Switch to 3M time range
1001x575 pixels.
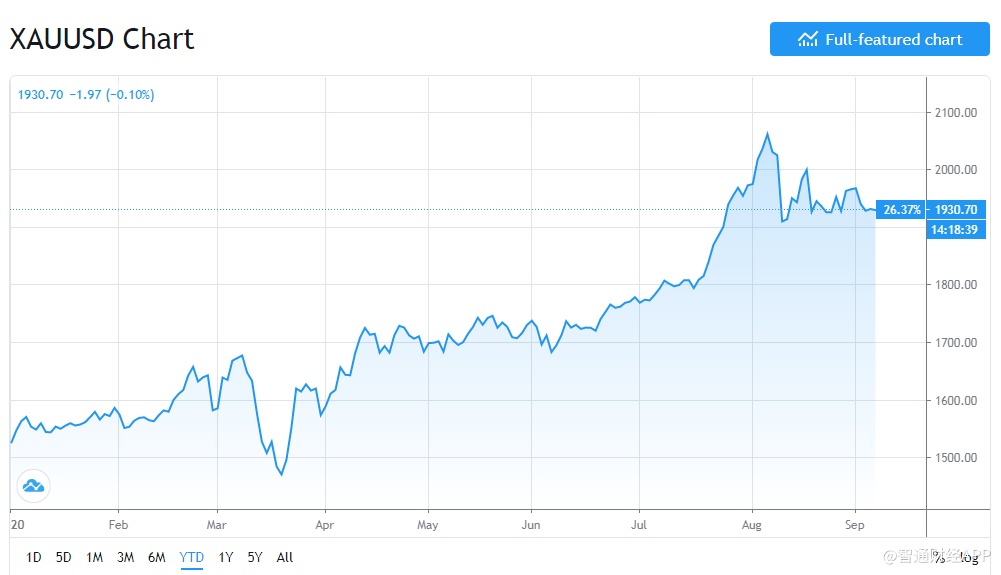pyautogui.click(x=126, y=557)
